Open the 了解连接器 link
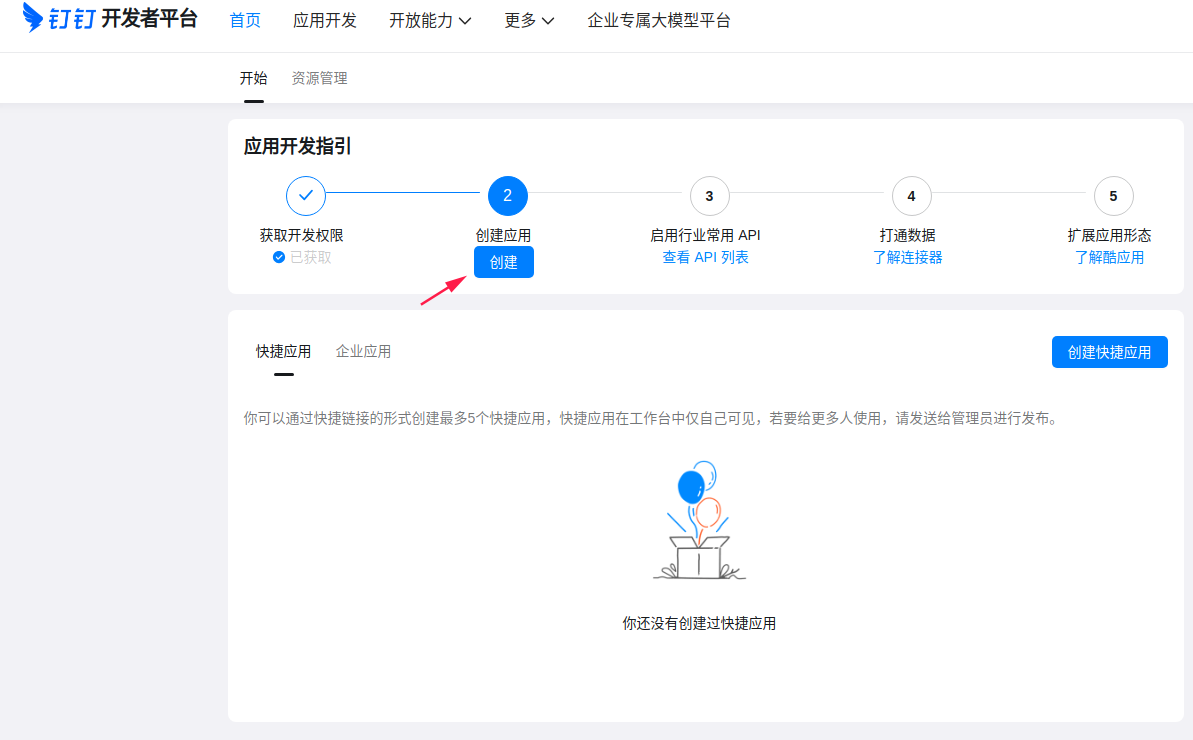Screen dimensions: 1193x740 coord(908,257)
